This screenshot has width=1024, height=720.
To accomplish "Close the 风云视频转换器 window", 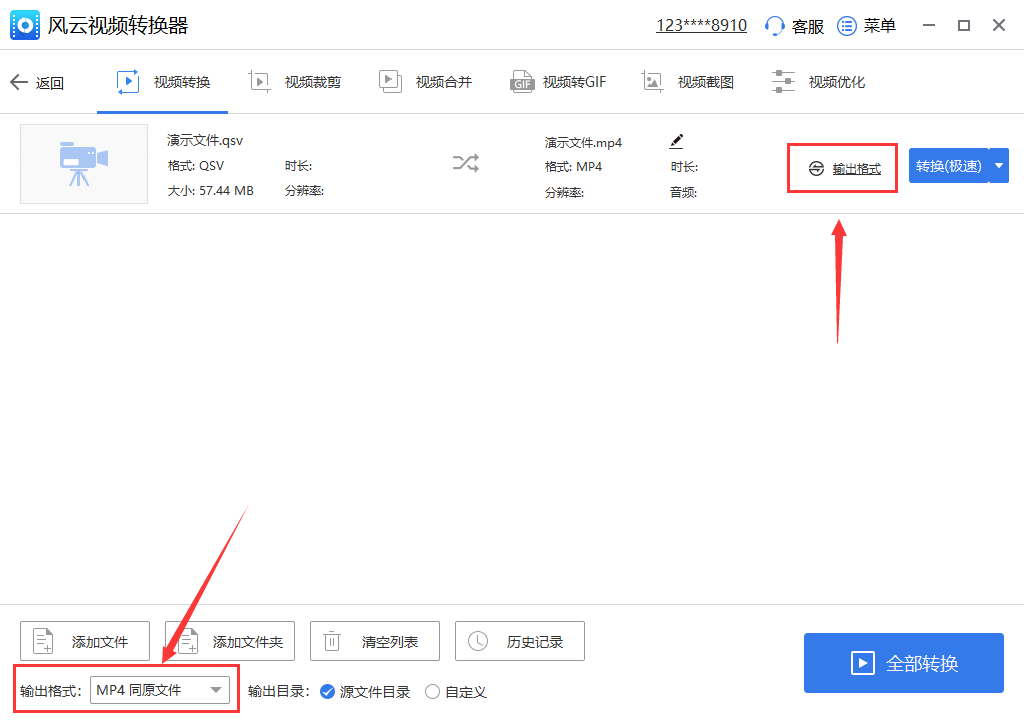I will pos(999,25).
